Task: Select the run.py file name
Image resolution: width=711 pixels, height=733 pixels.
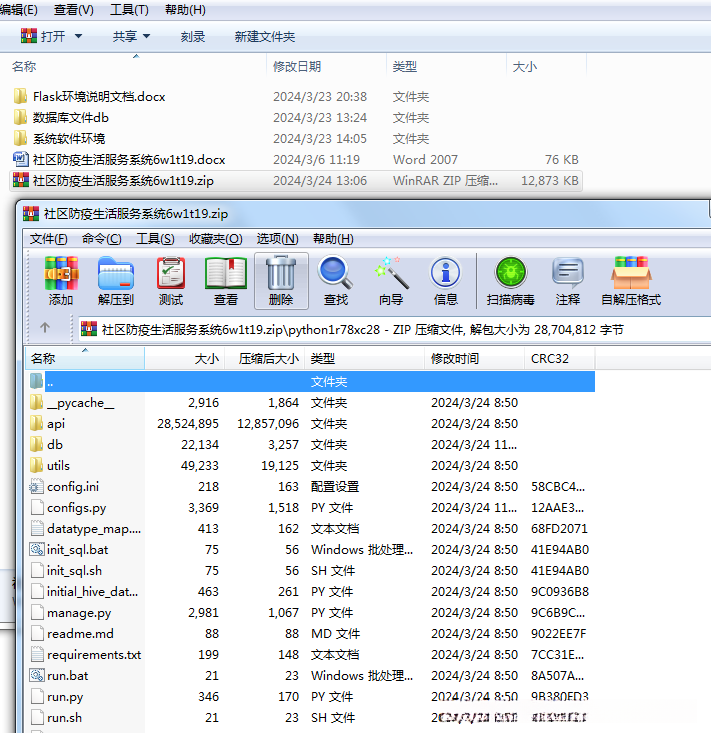Action: [65, 697]
